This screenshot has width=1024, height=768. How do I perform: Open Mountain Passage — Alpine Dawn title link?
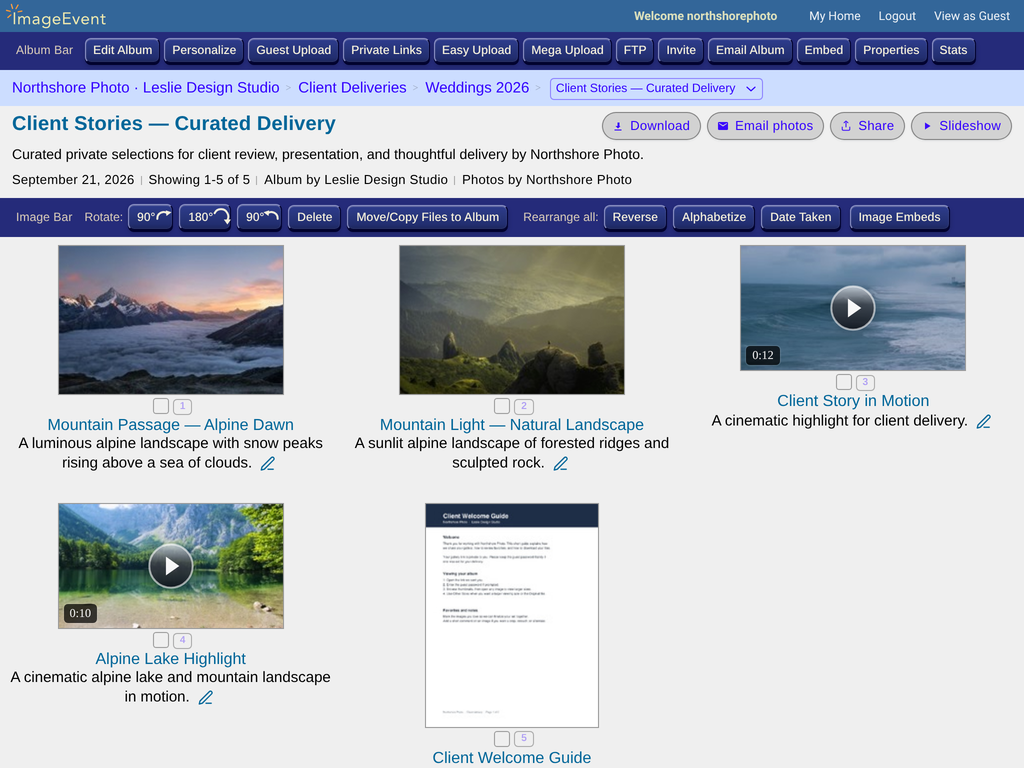click(170, 424)
